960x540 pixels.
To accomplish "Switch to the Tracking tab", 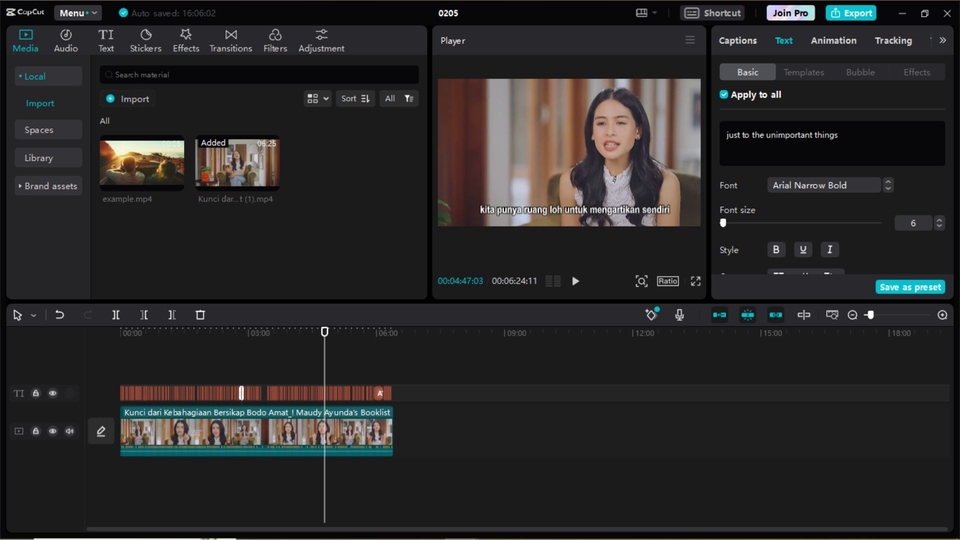I will point(893,40).
